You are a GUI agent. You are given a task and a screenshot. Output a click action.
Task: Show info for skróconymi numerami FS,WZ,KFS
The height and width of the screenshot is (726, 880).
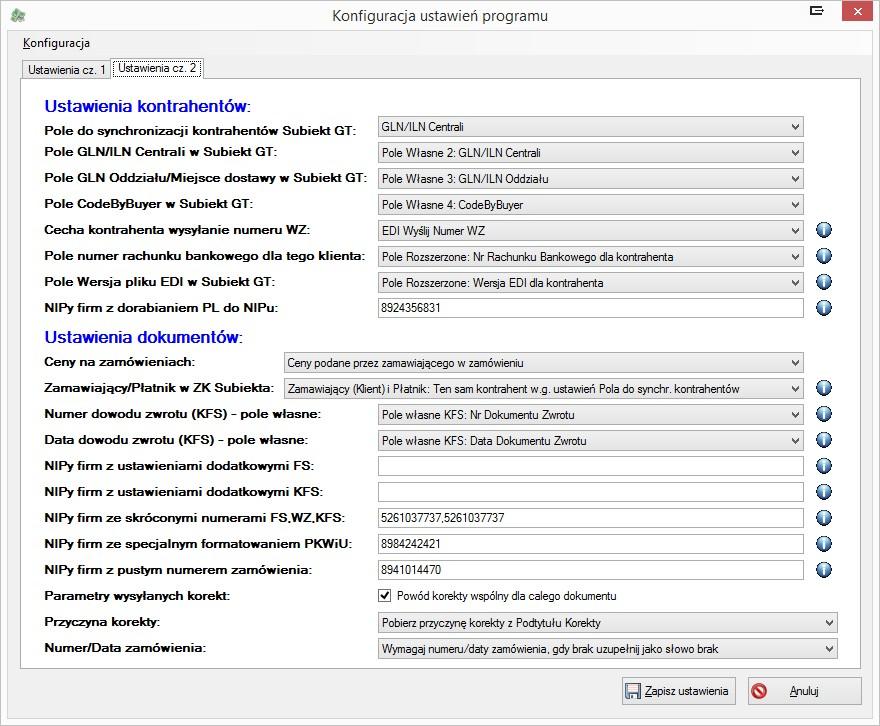[x=823, y=518]
